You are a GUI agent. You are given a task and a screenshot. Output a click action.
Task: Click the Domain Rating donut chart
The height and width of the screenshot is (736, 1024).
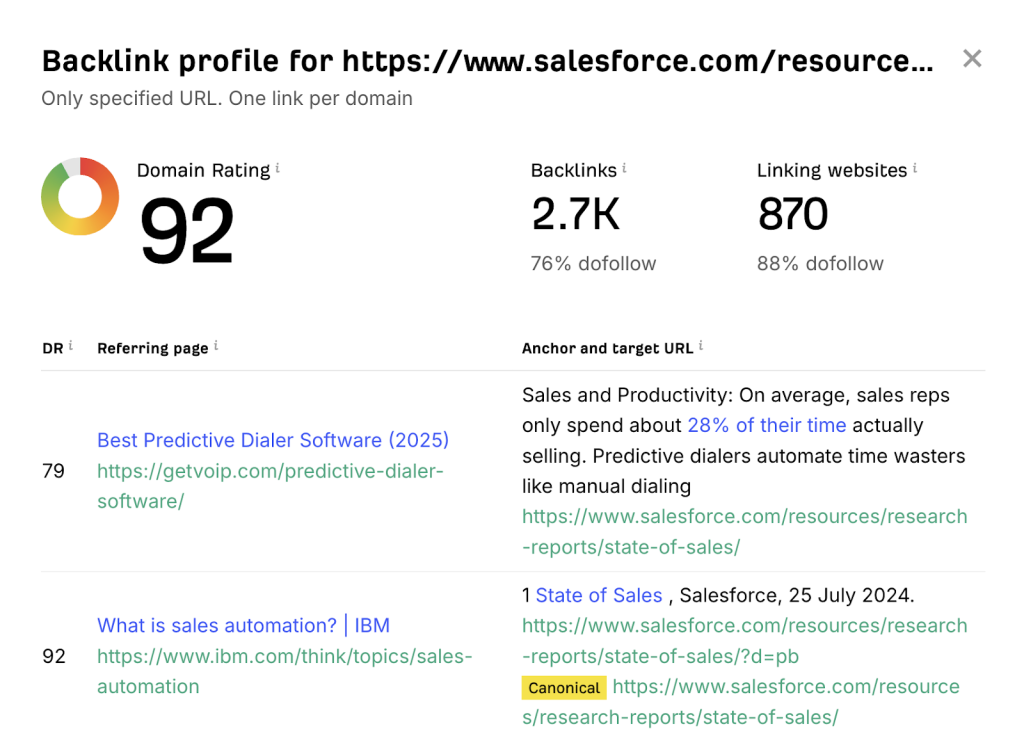[x=79, y=196]
